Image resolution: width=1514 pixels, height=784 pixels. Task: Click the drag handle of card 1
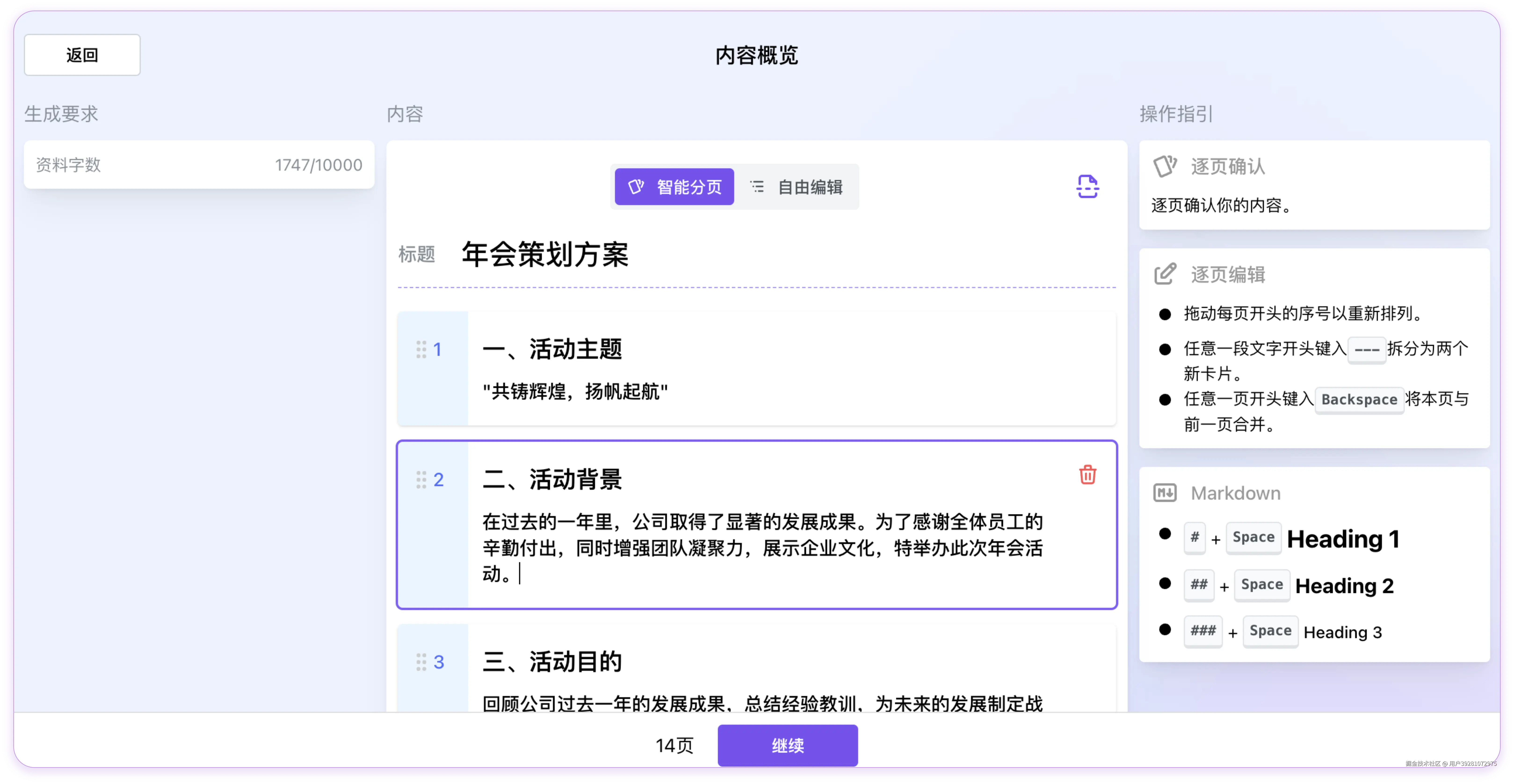pos(421,349)
